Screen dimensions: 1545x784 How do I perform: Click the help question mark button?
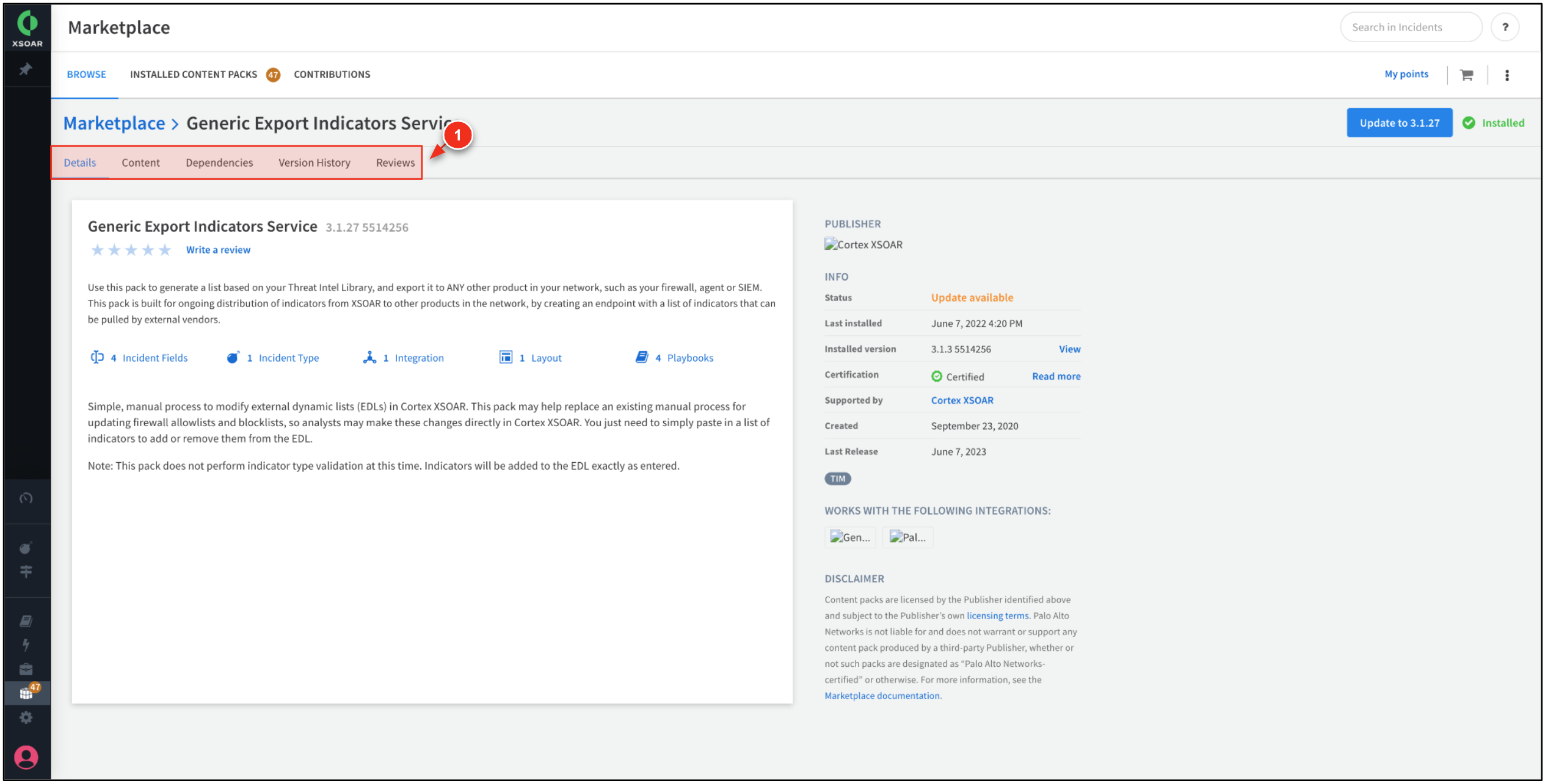[1505, 27]
